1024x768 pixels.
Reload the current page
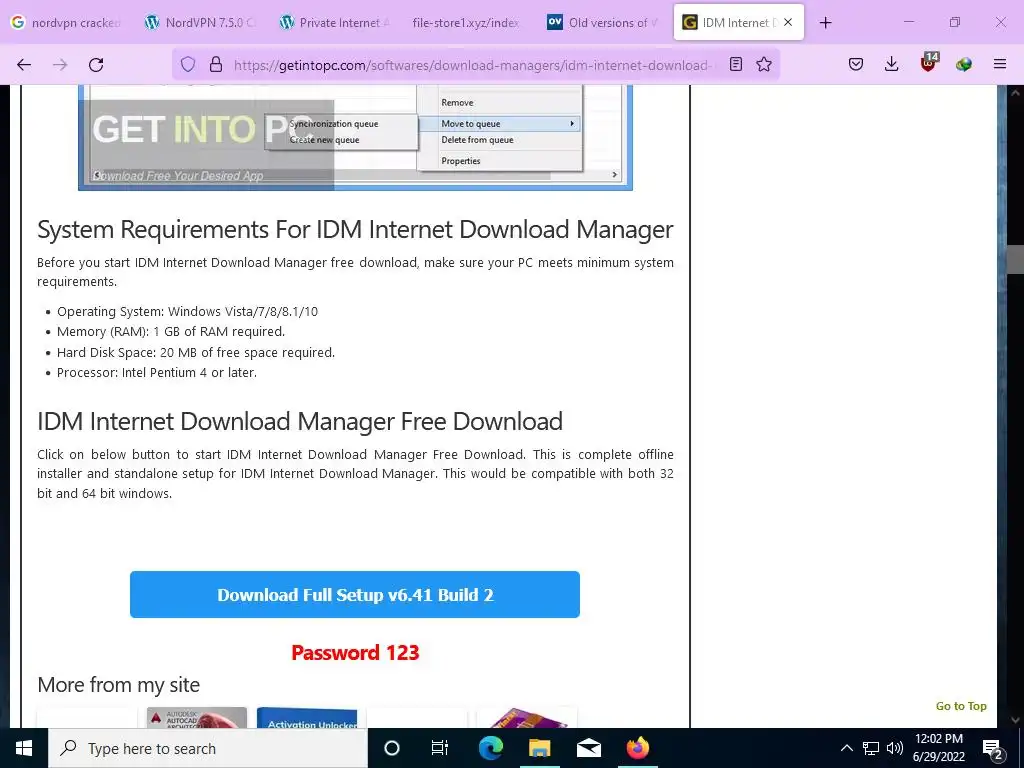coord(96,64)
